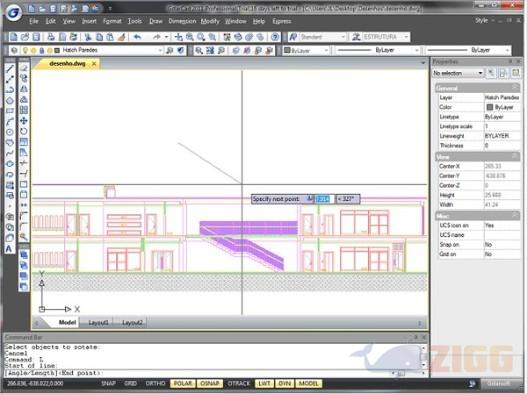Click the Print icon

(x=51, y=37)
